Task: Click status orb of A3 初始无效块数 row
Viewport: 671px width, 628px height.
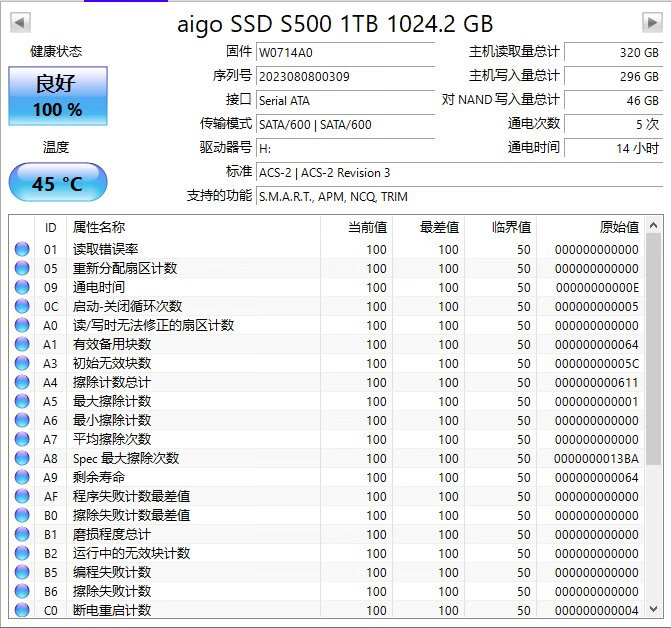Action: click(x=22, y=363)
